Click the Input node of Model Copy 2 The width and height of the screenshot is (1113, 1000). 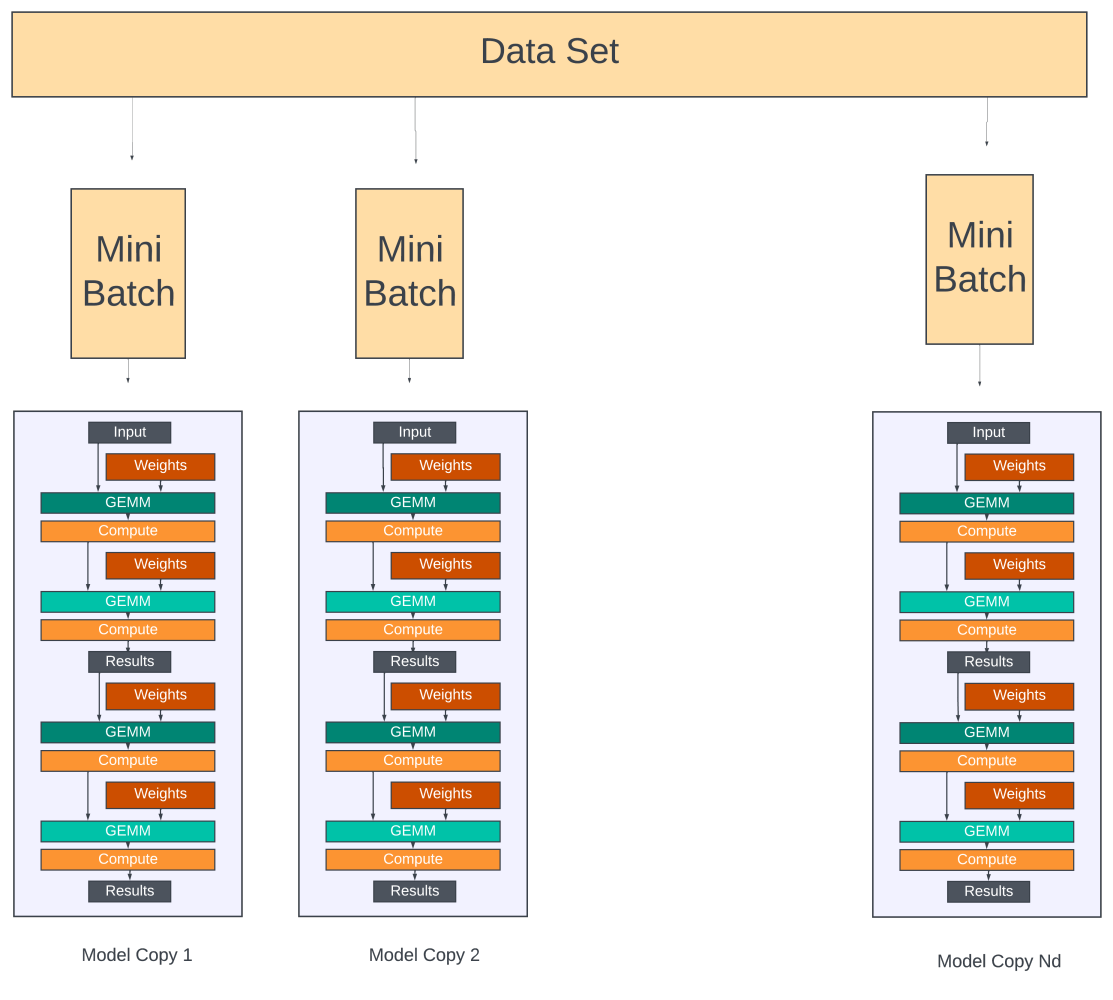[x=414, y=432]
